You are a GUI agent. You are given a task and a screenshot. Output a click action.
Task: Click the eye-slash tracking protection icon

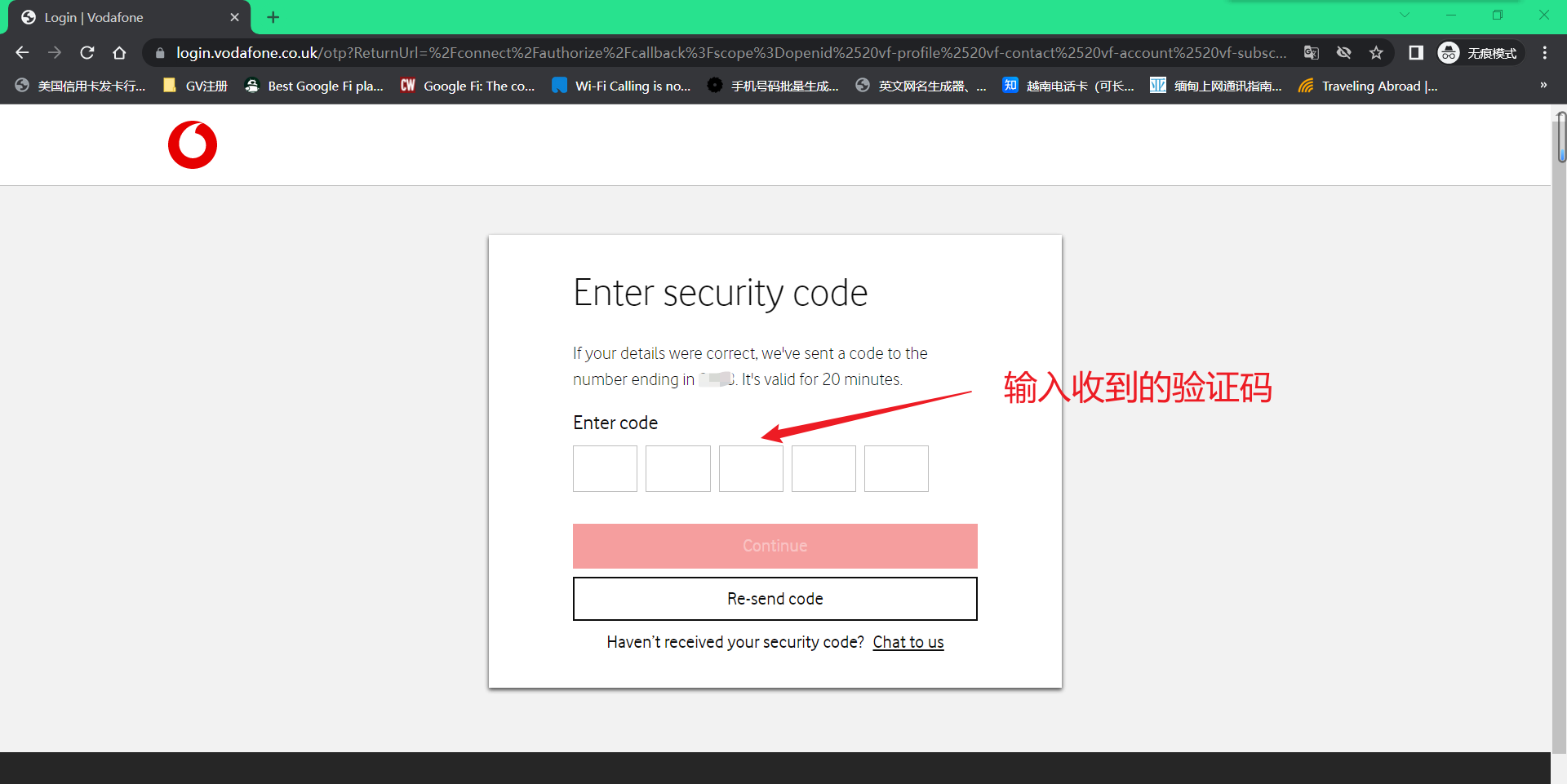pos(1344,52)
